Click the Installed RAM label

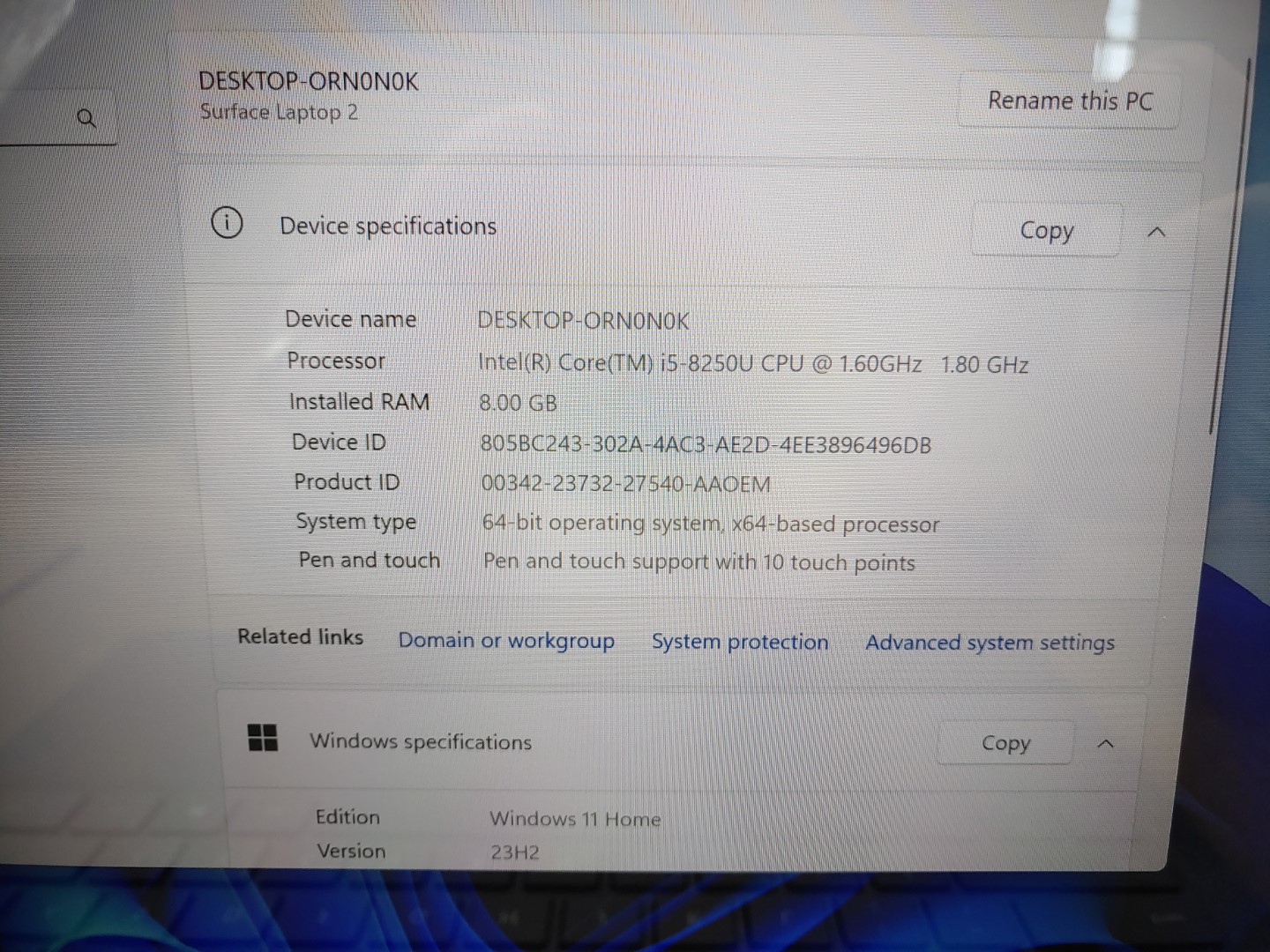click(359, 402)
